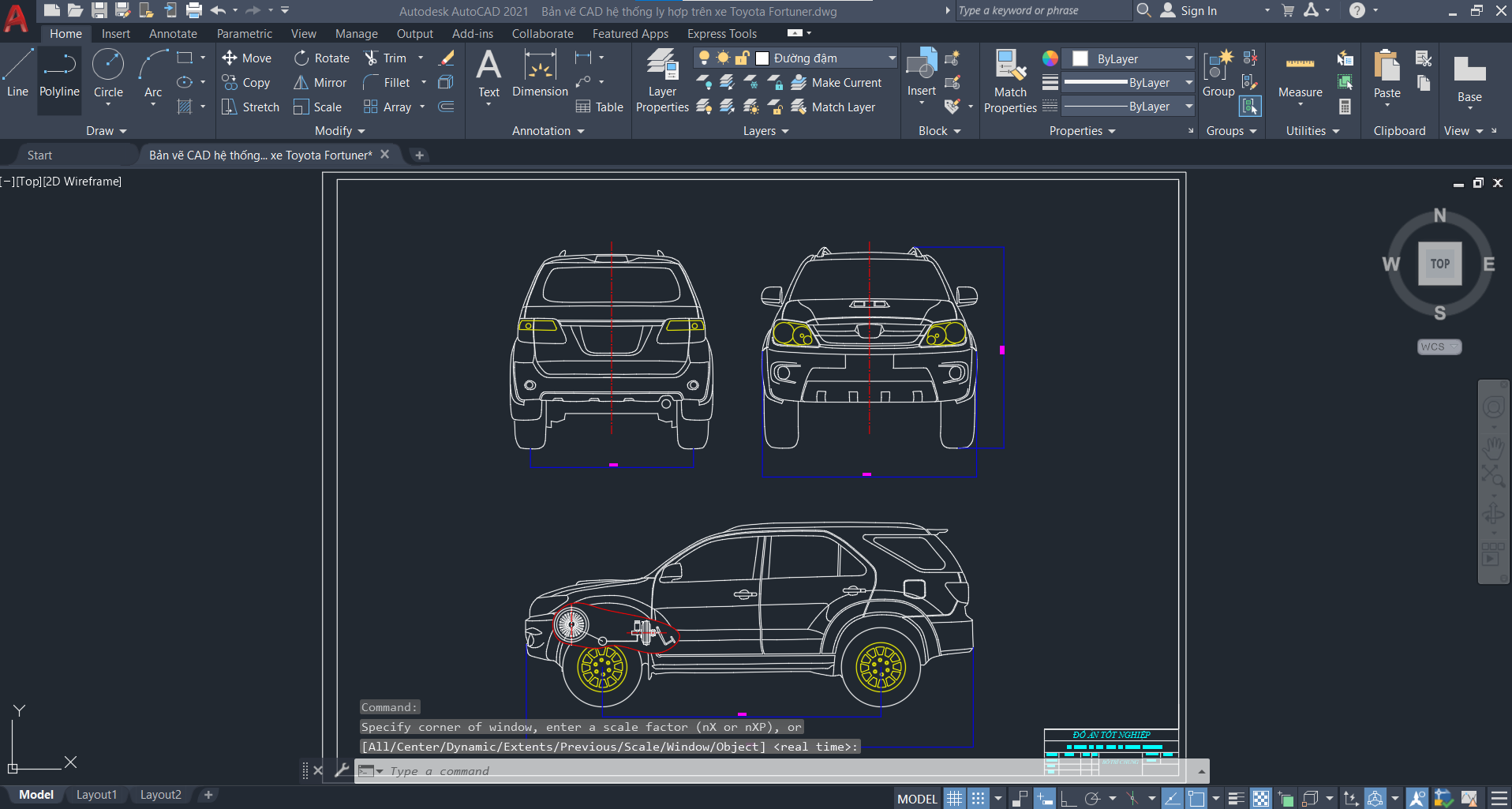Viewport: 1512px width, 809px height.
Task: Click the Scale tool
Action: click(317, 107)
